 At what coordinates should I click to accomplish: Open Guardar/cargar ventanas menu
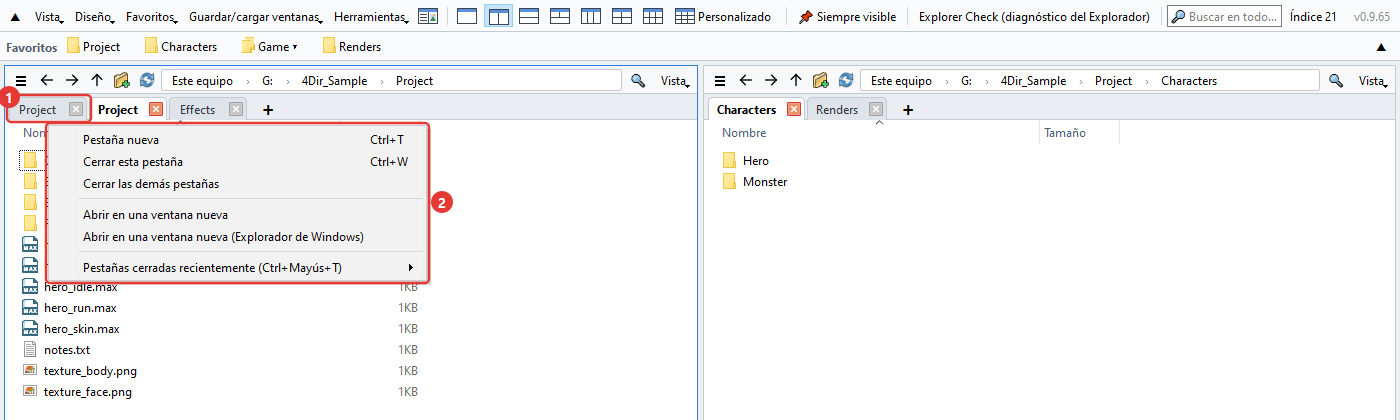(x=256, y=17)
